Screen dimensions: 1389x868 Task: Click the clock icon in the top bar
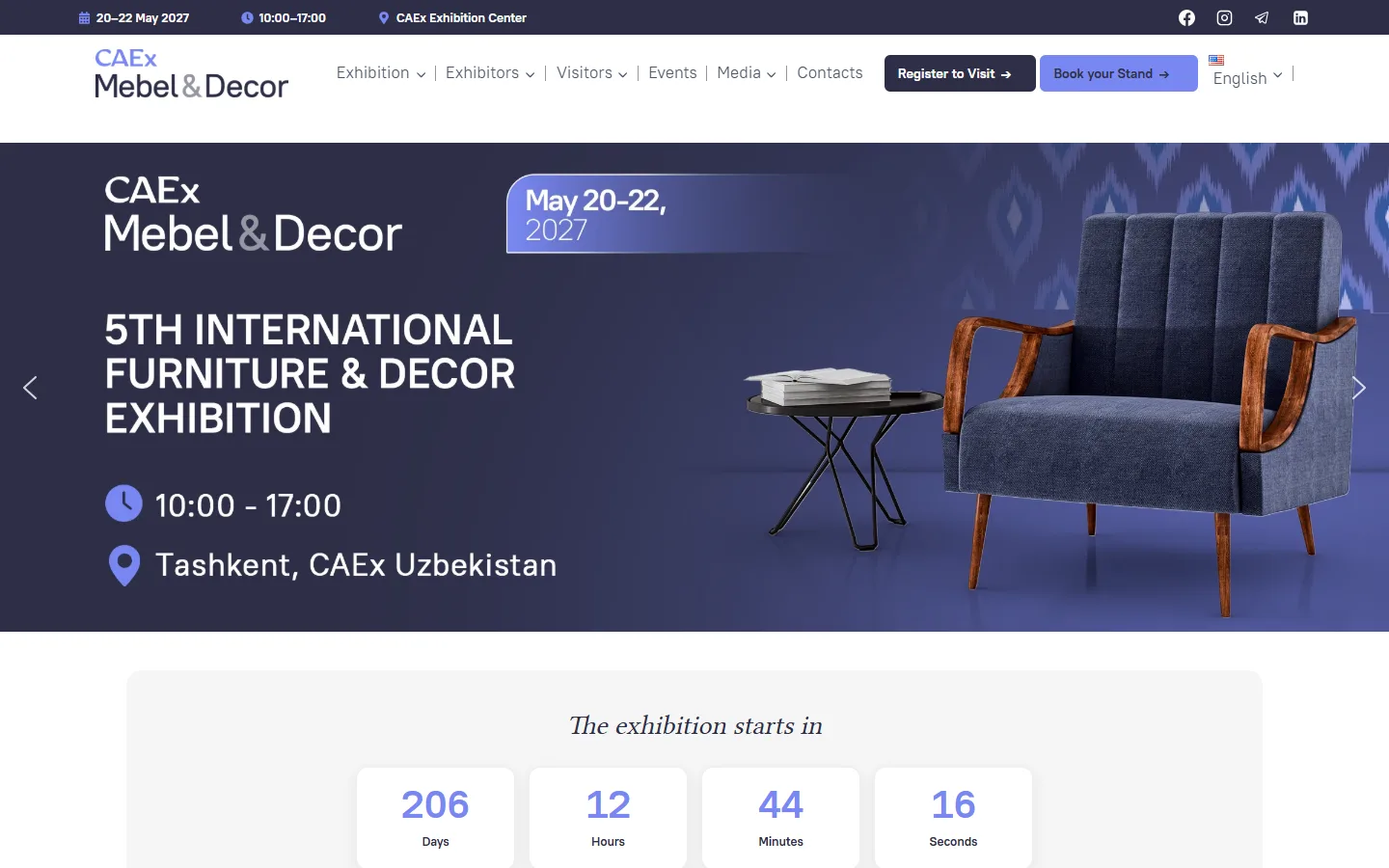coord(247,18)
